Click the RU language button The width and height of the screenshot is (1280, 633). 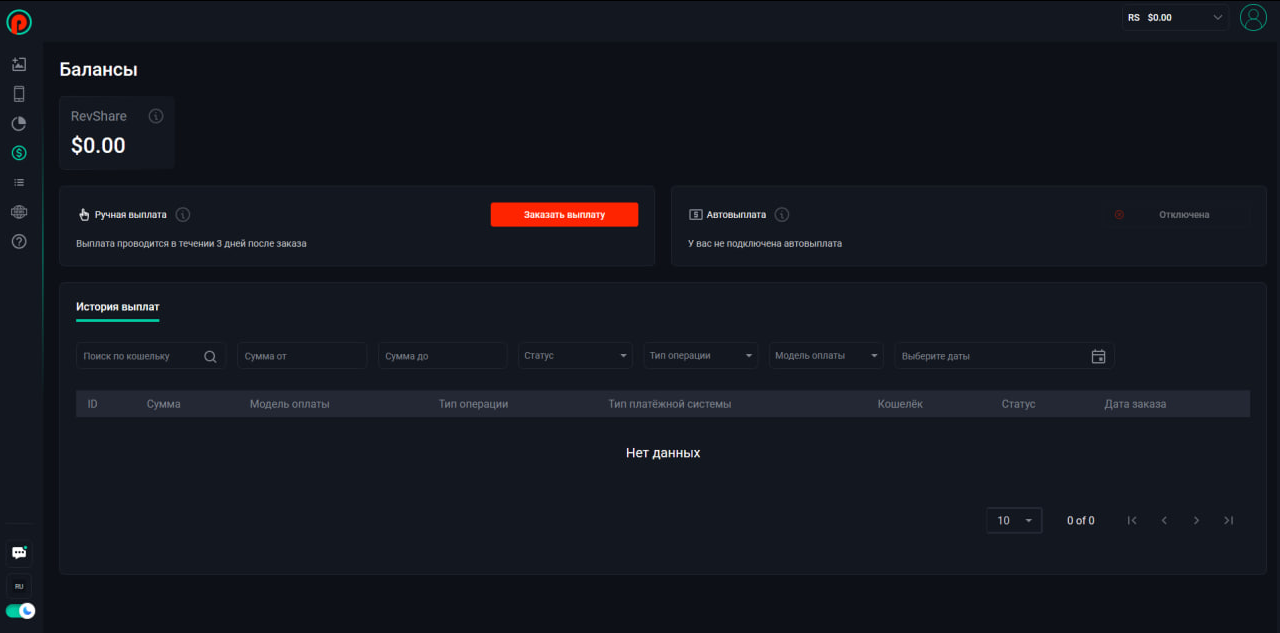(x=19, y=586)
